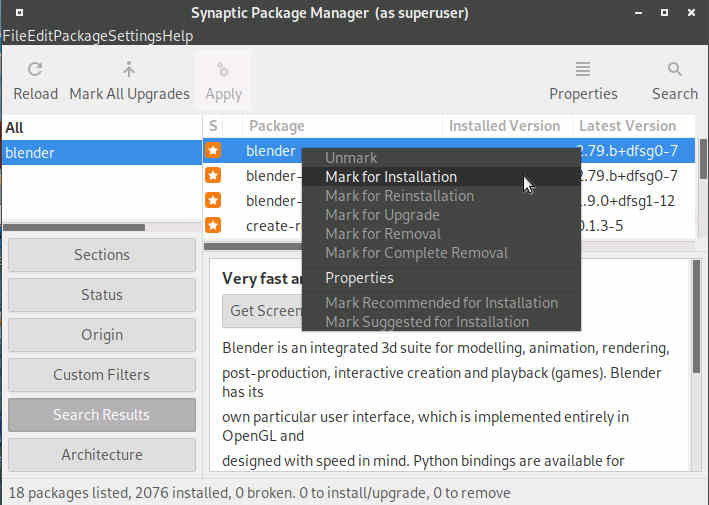Screen dimensions: 709x505
Task: Sort by the S status column header
Action: pos(213,126)
